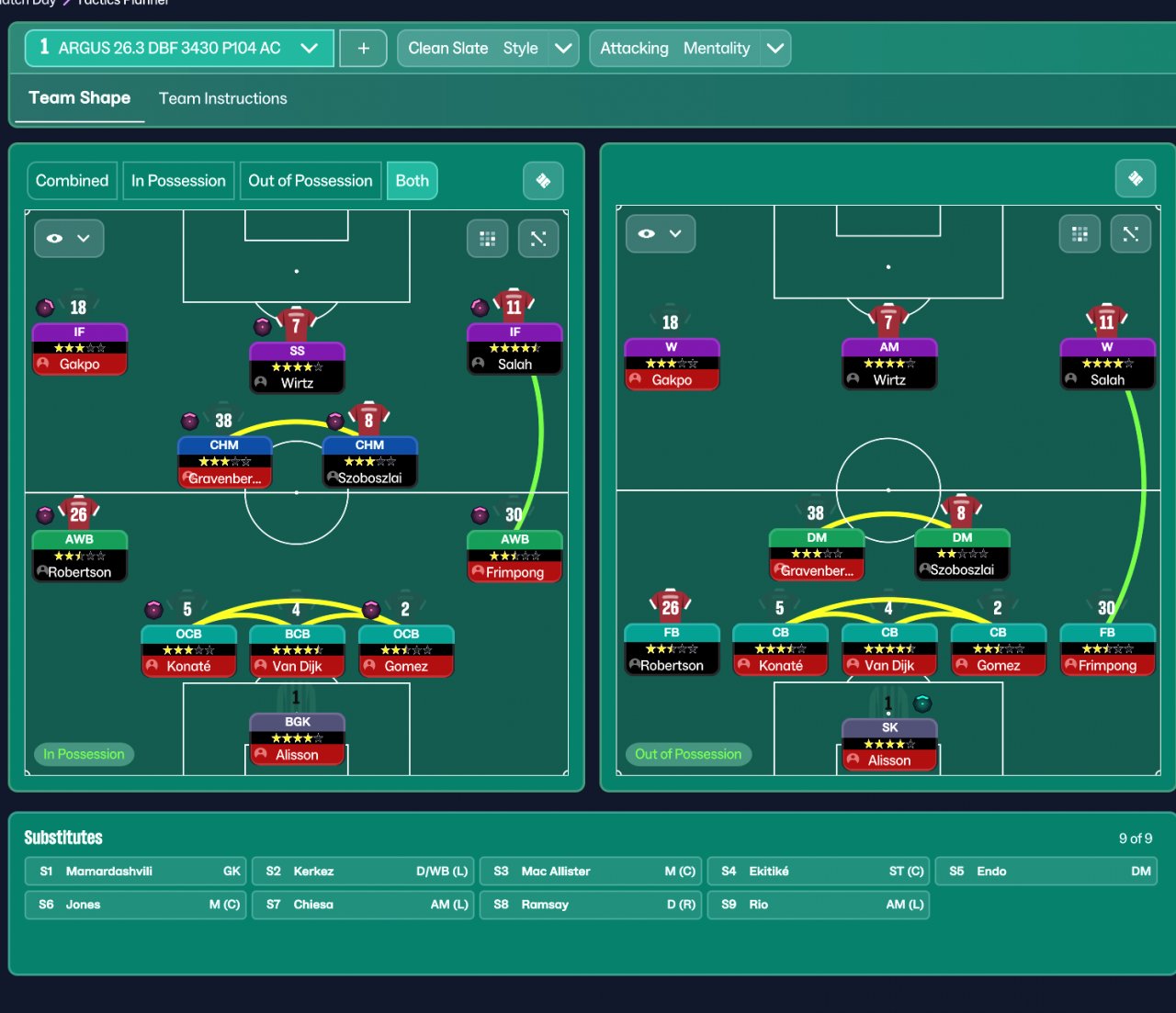Viewport: 1176px width, 1013px height.
Task: Click the number 7 shirt above Wirtz's AM card
Action: [x=888, y=321]
